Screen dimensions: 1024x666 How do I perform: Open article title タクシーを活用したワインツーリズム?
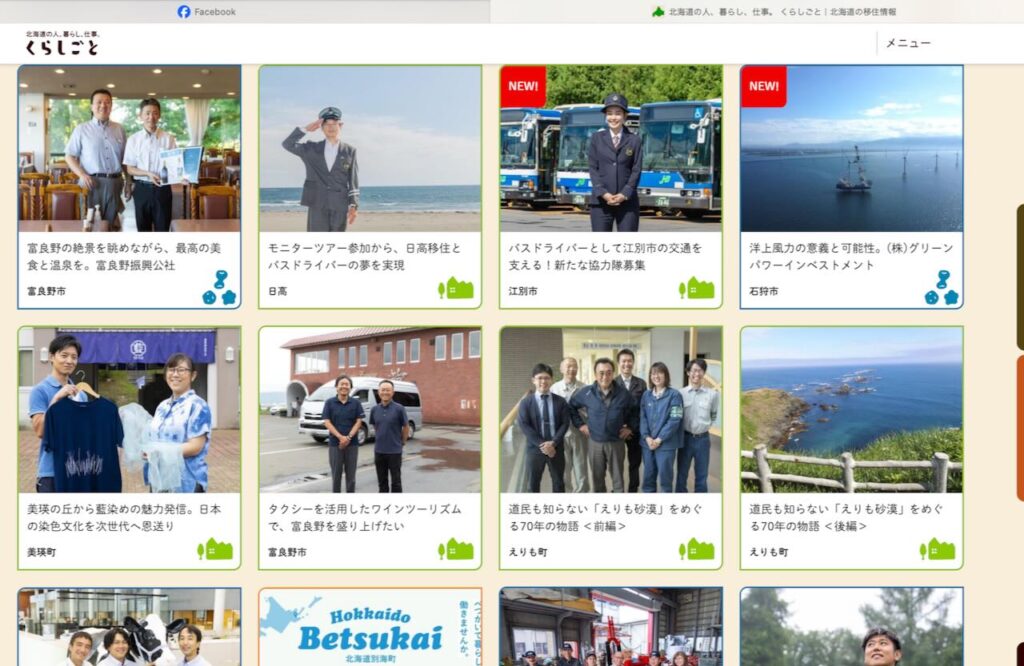(370, 517)
